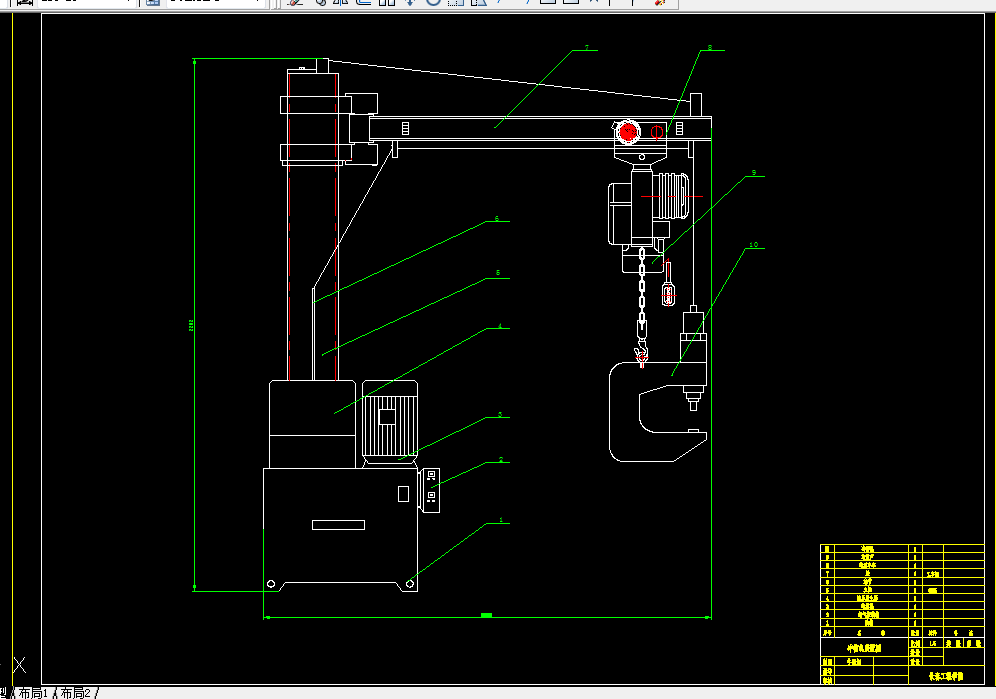Select the lifting hook at chain end

click(x=642, y=354)
